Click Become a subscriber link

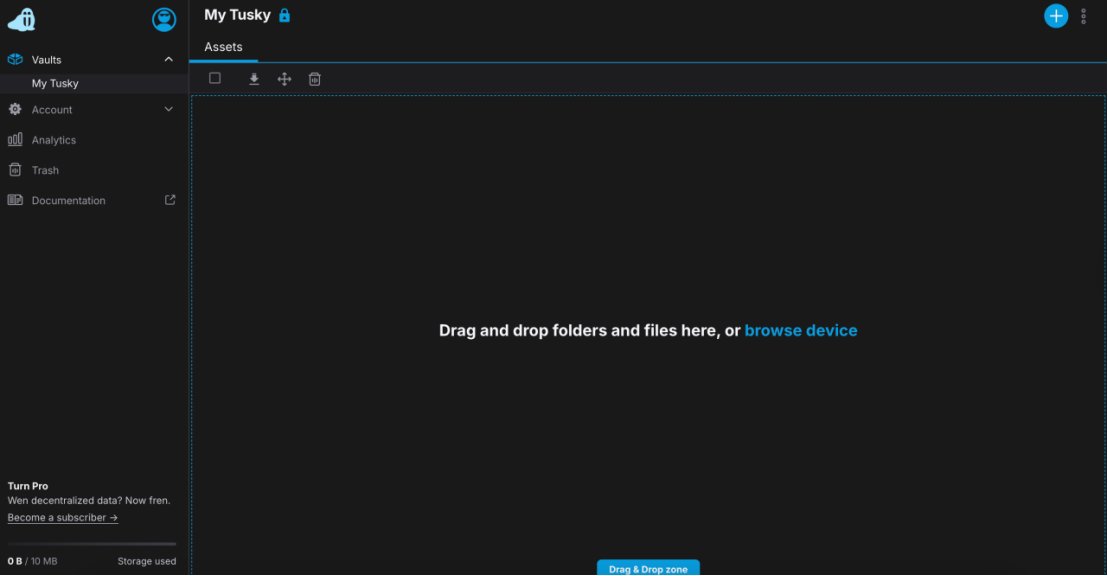[x=63, y=517]
